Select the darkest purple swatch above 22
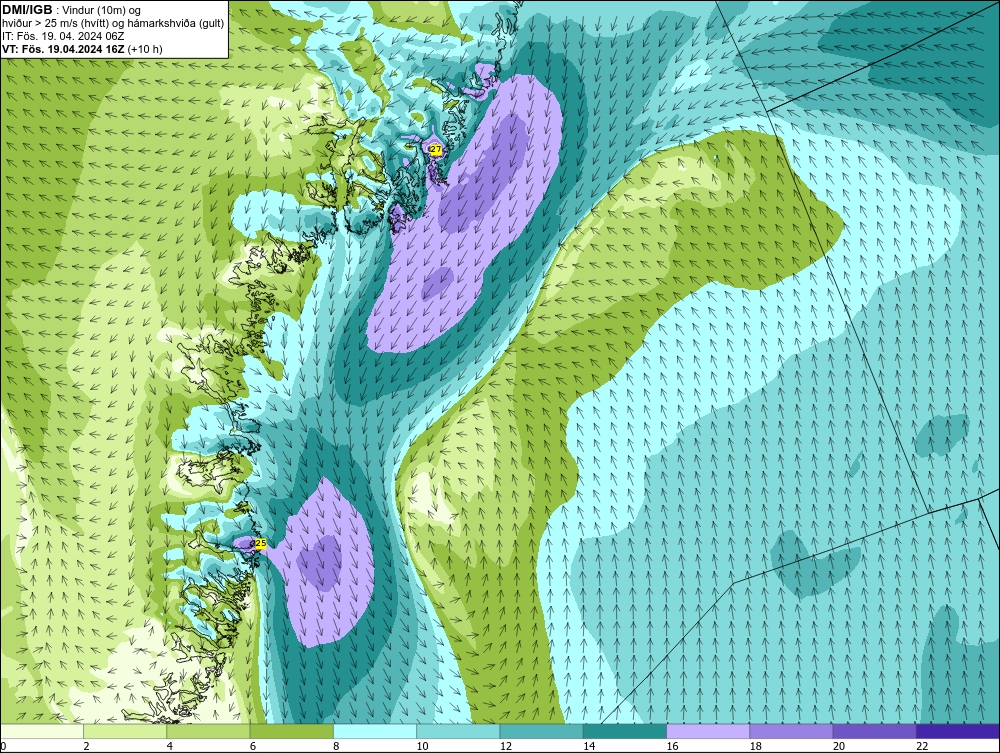This screenshot has width=1000, height=753. [958, 731]
